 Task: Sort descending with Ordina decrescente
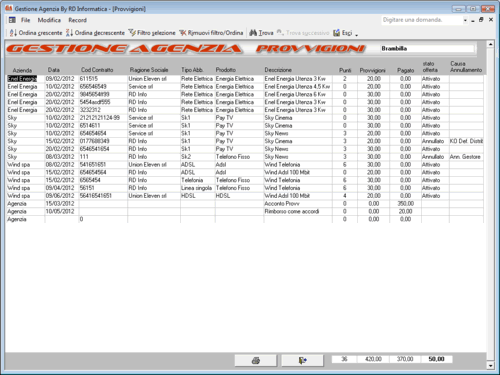tap(95, 33)
